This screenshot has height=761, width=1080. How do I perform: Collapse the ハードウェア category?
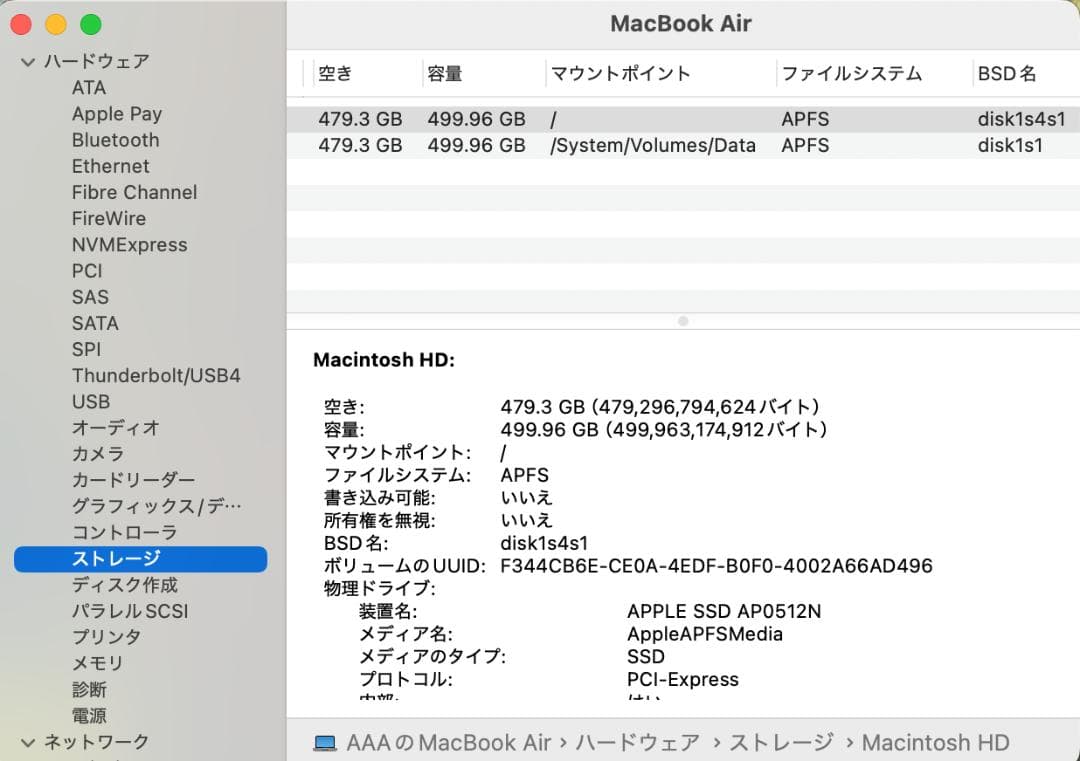pos(28,61)
